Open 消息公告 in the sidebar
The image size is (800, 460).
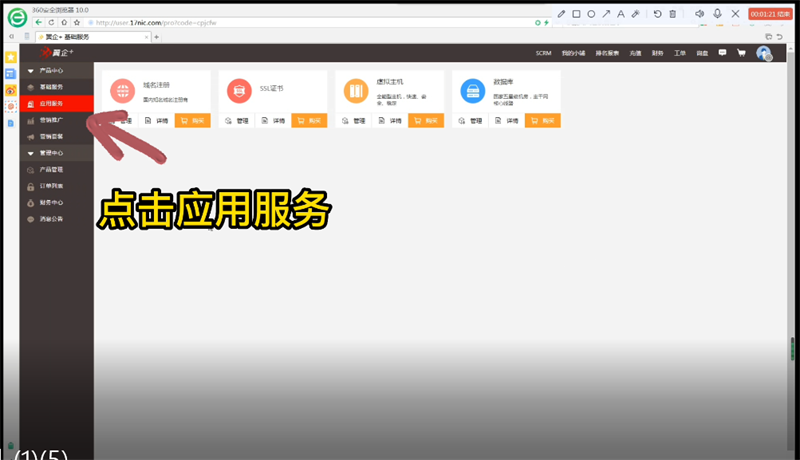(57, 219)
